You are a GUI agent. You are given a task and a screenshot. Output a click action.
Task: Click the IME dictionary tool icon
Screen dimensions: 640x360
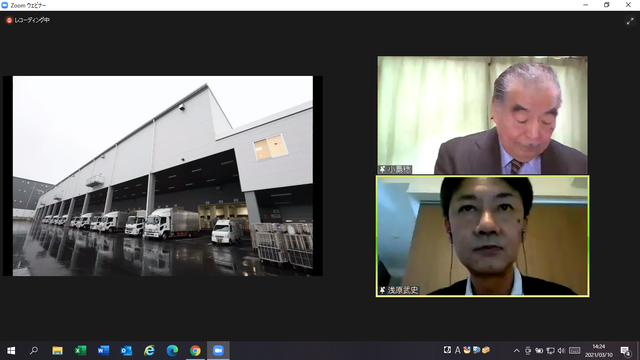476,350
